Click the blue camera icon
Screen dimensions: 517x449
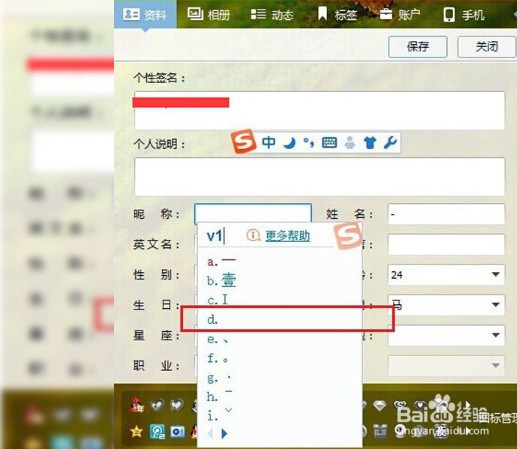coord(177,432)
